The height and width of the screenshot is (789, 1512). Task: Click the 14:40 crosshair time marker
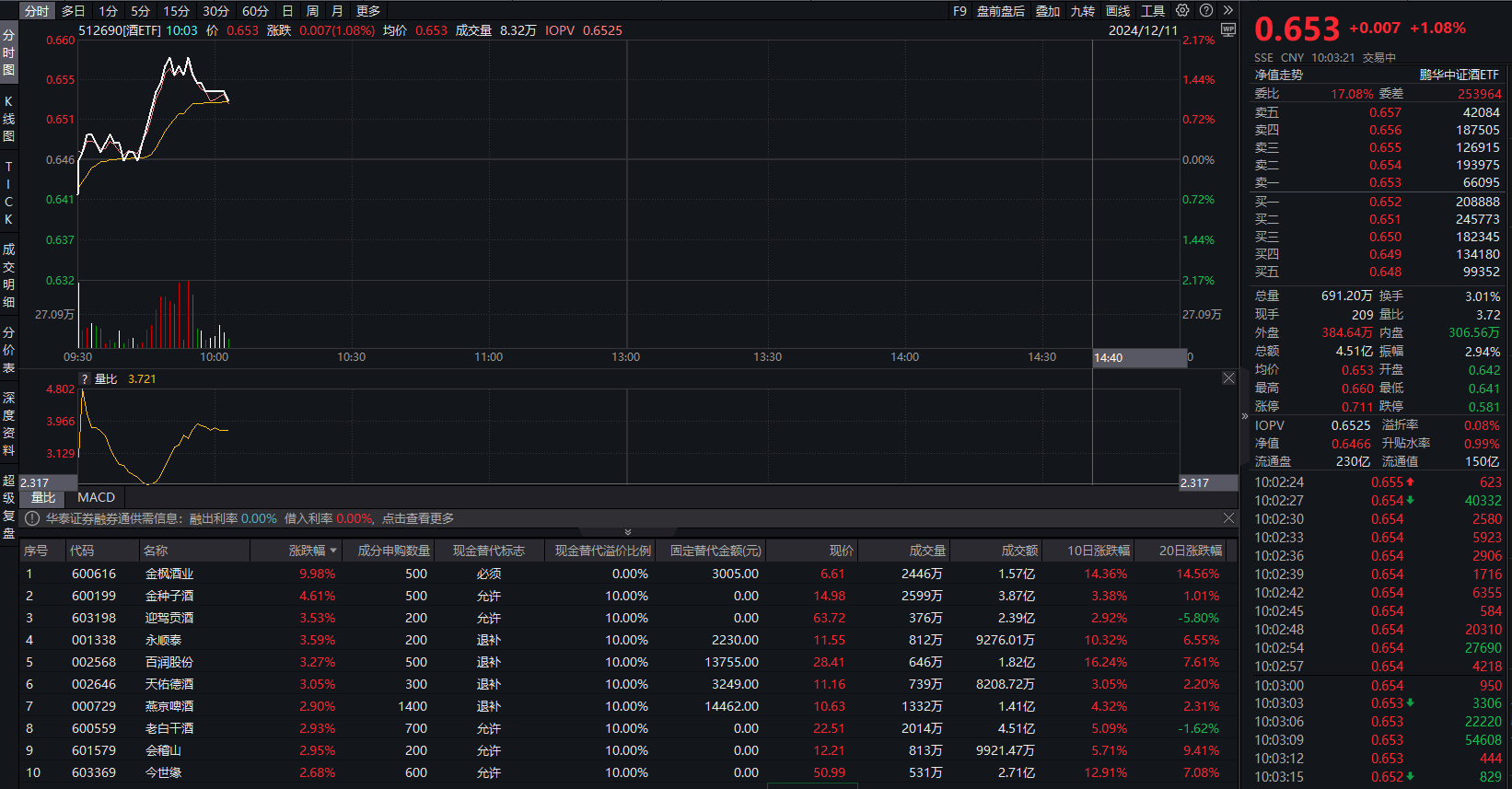(x=1139, y=358)
